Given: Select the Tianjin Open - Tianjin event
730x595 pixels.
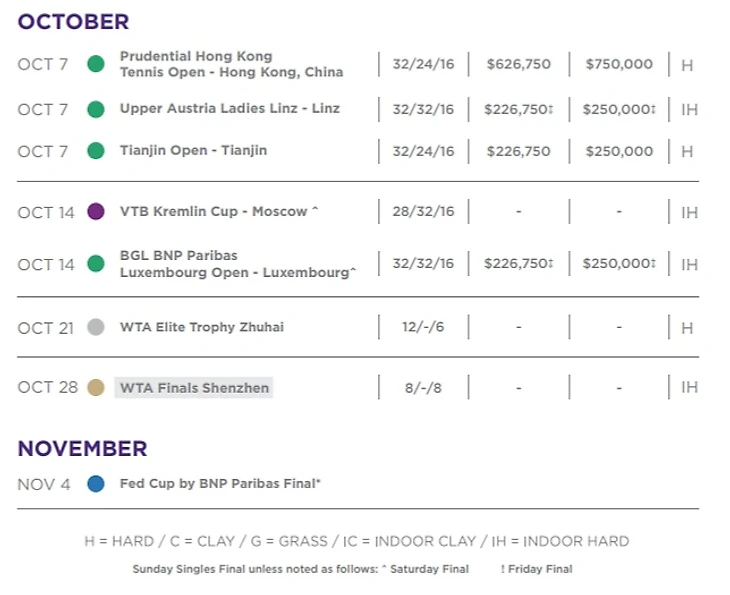Looking at the screenshot, I should (193, 150).
